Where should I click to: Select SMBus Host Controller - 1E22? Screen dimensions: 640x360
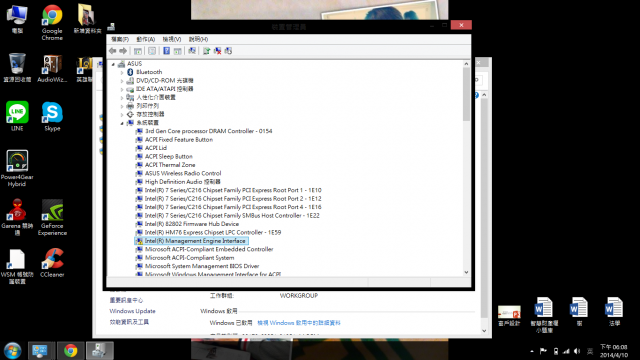pyautogui.click(x=232, y=216)
